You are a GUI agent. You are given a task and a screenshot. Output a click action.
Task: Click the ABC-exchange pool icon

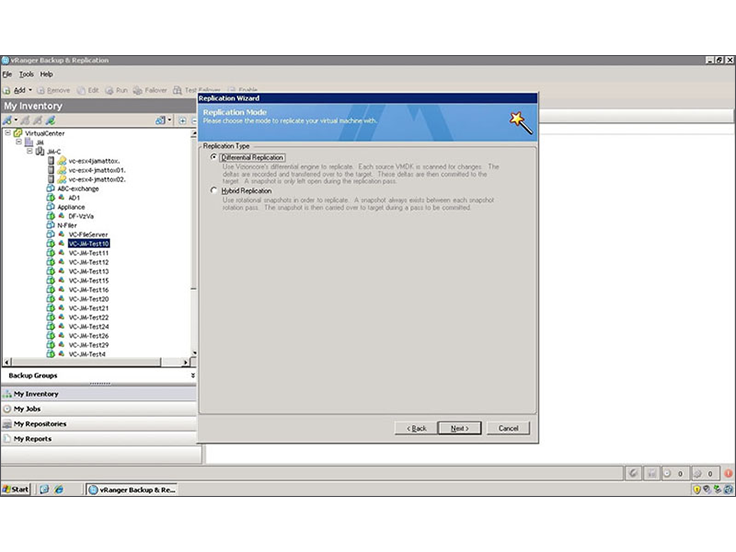[x=51, y=188]
